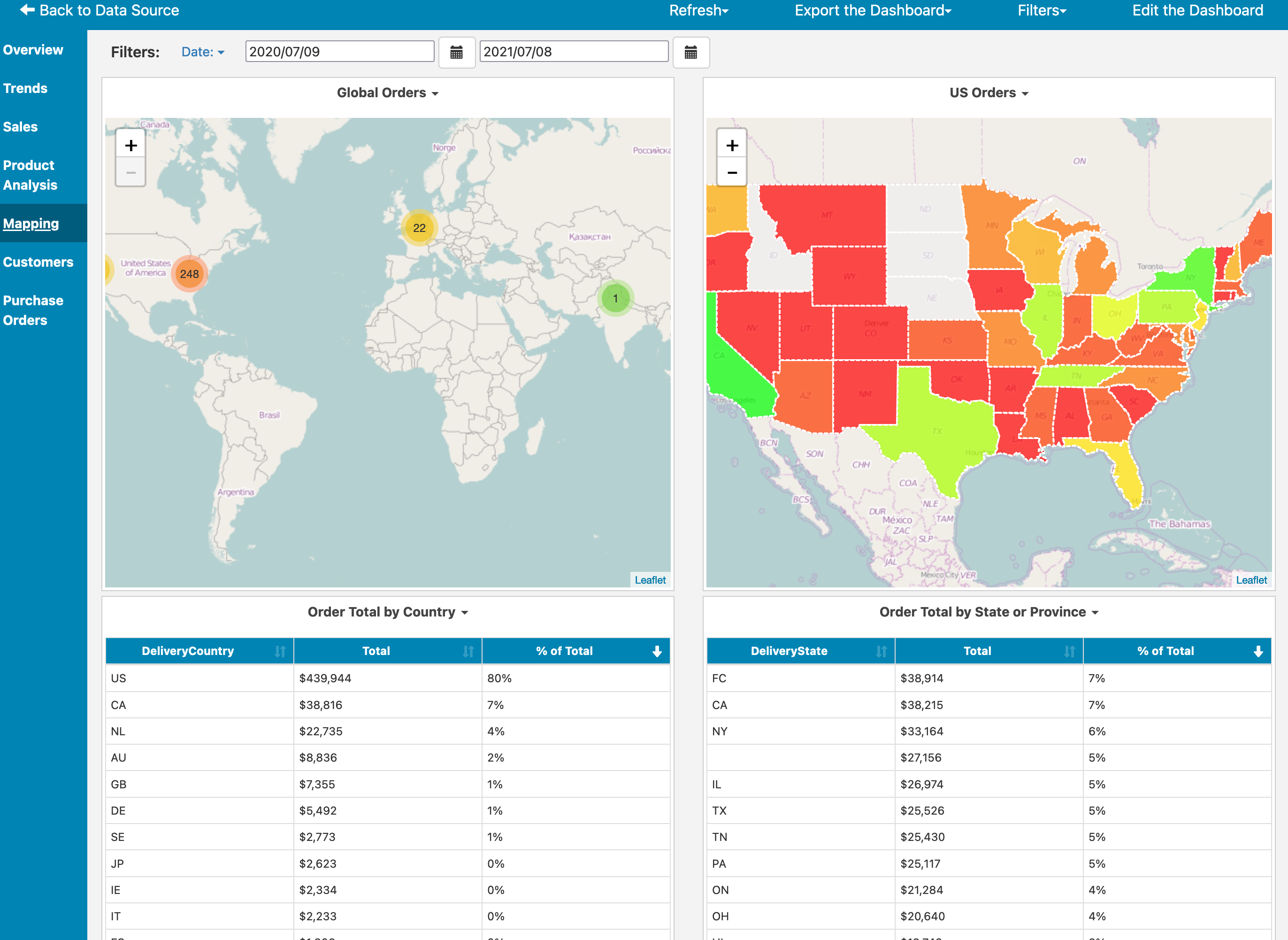Zoom in on the Global Orders map
This screenshot has width=1288, height=940.
point(131,145)
